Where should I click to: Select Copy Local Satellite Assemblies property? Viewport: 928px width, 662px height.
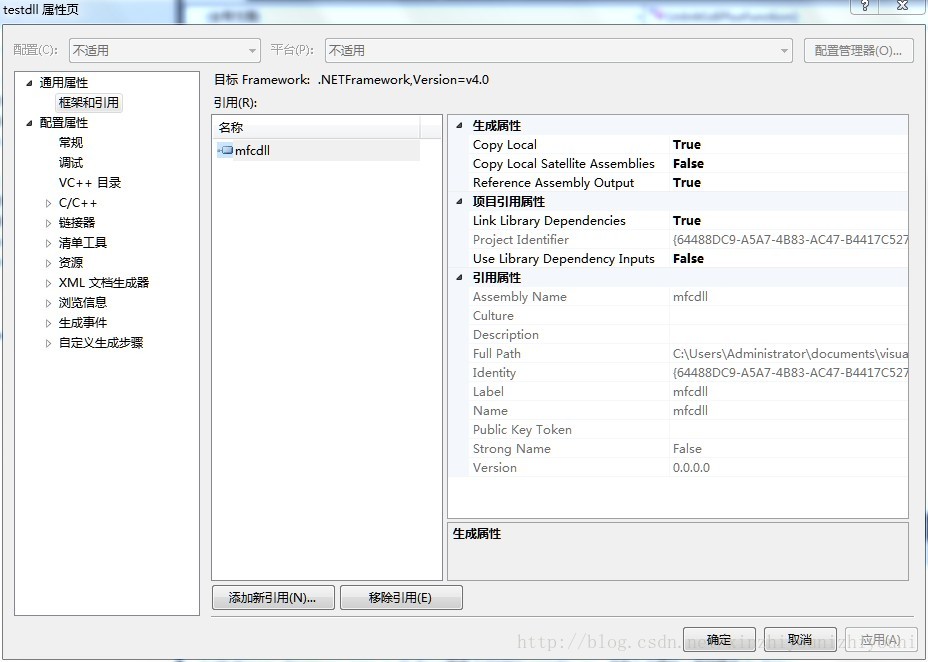(x=688, y=163)
